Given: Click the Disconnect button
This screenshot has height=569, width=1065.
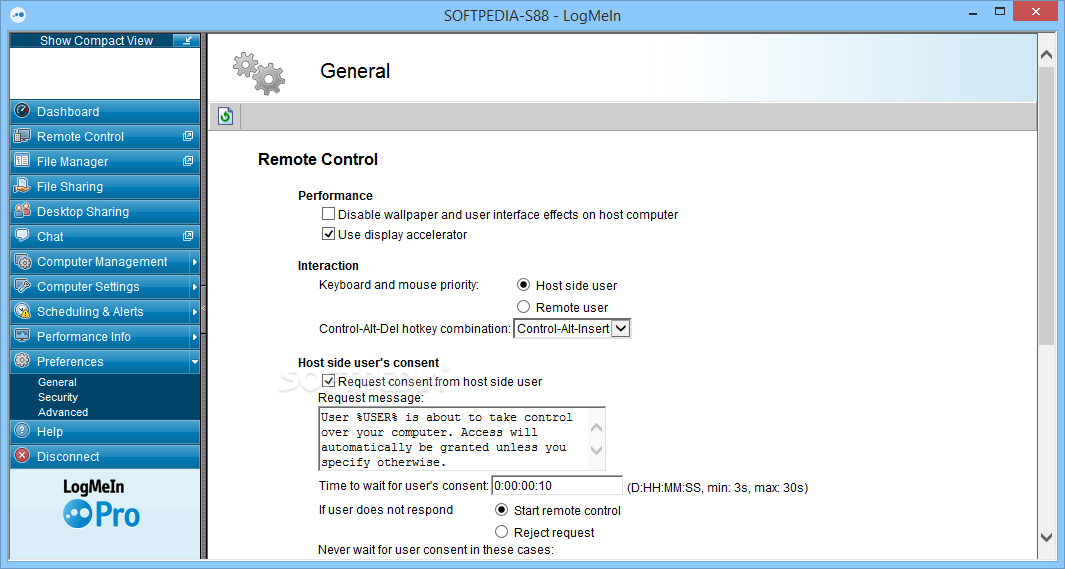Looking at the screenshot, I should click(105, 456).
